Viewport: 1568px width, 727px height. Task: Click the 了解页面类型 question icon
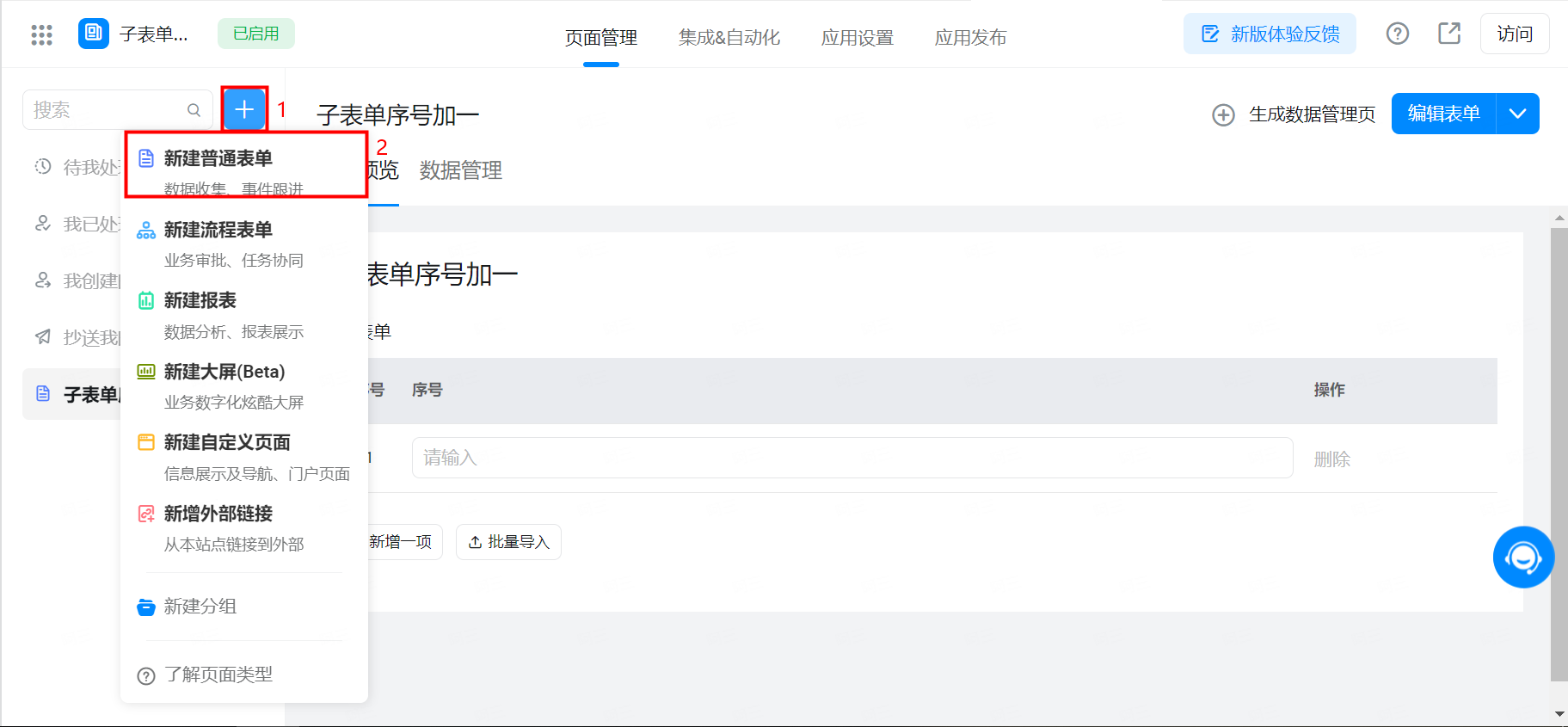point(146,675)
